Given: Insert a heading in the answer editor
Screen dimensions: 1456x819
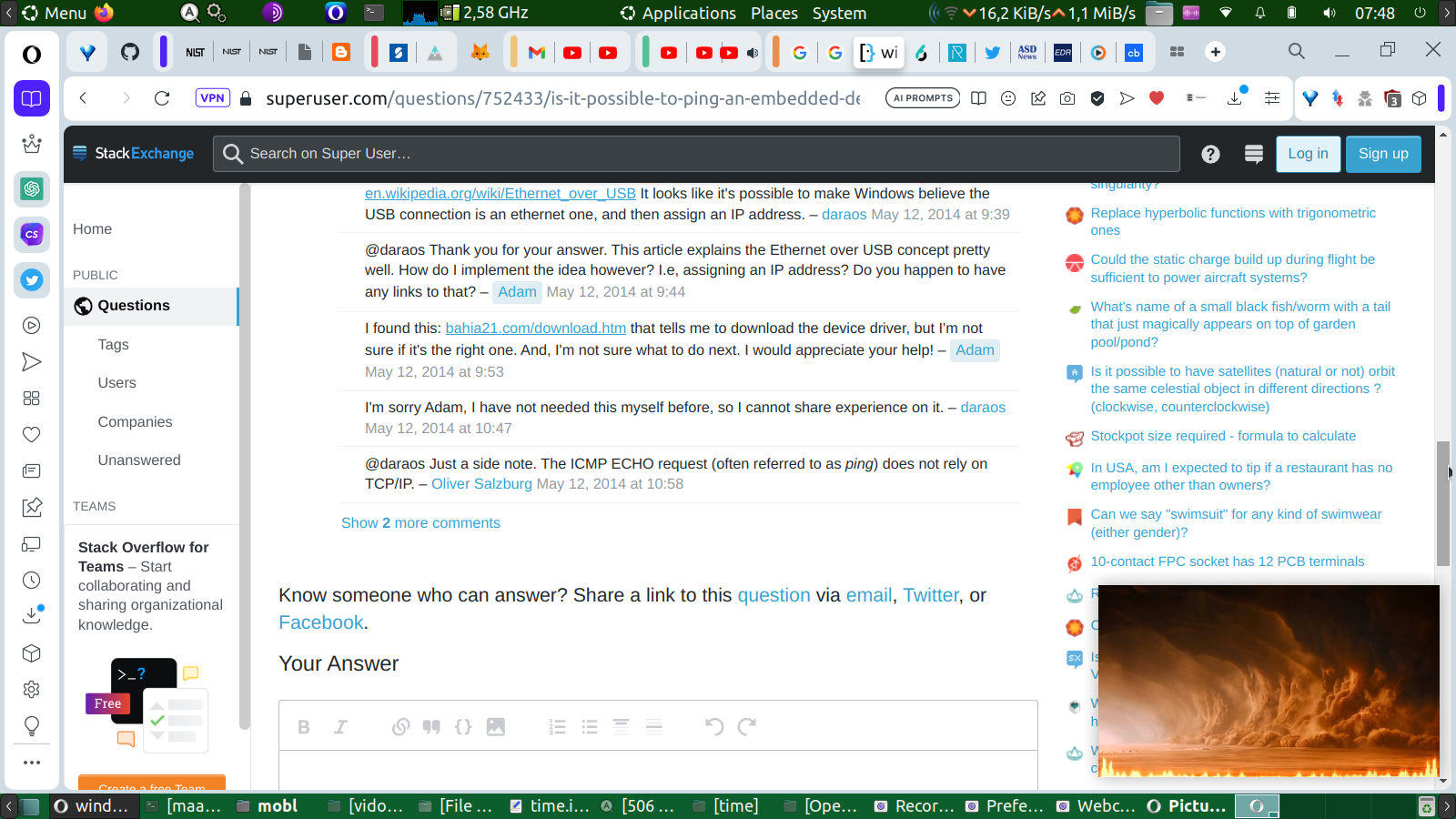Looking at the screenshot, I should pos(621,726).
